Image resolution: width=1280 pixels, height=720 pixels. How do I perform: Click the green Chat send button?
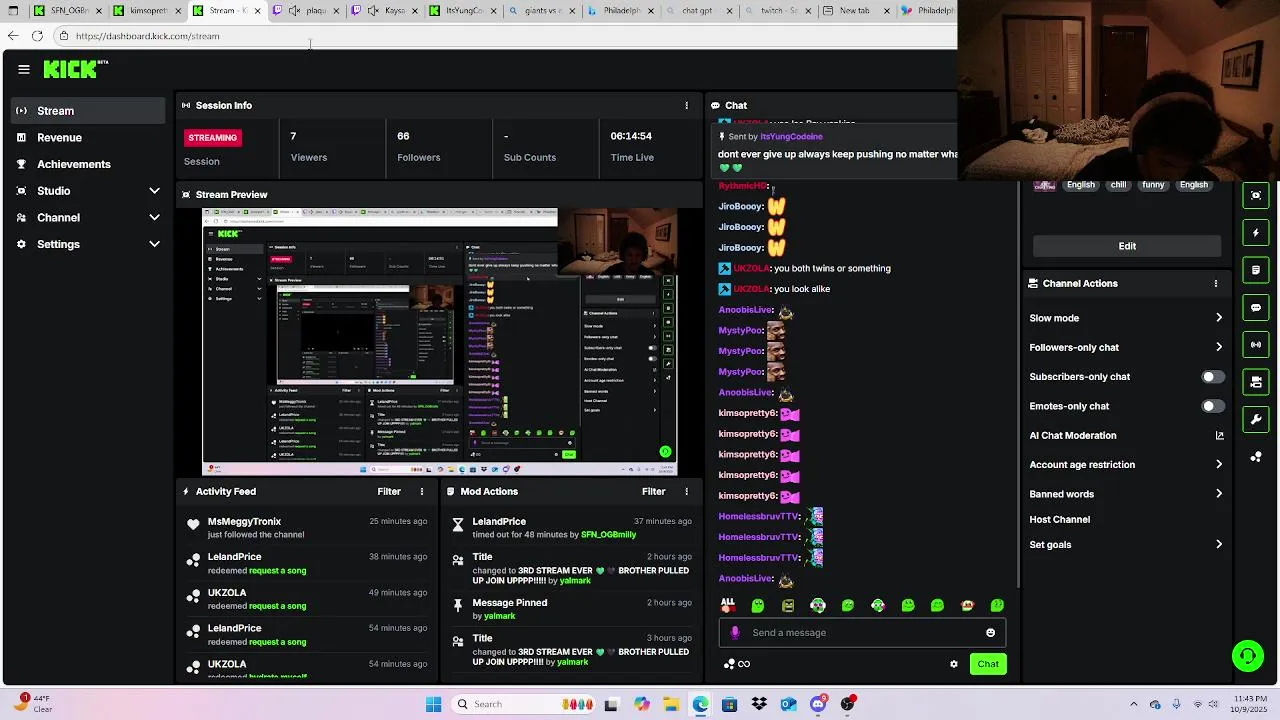[988, 664]
